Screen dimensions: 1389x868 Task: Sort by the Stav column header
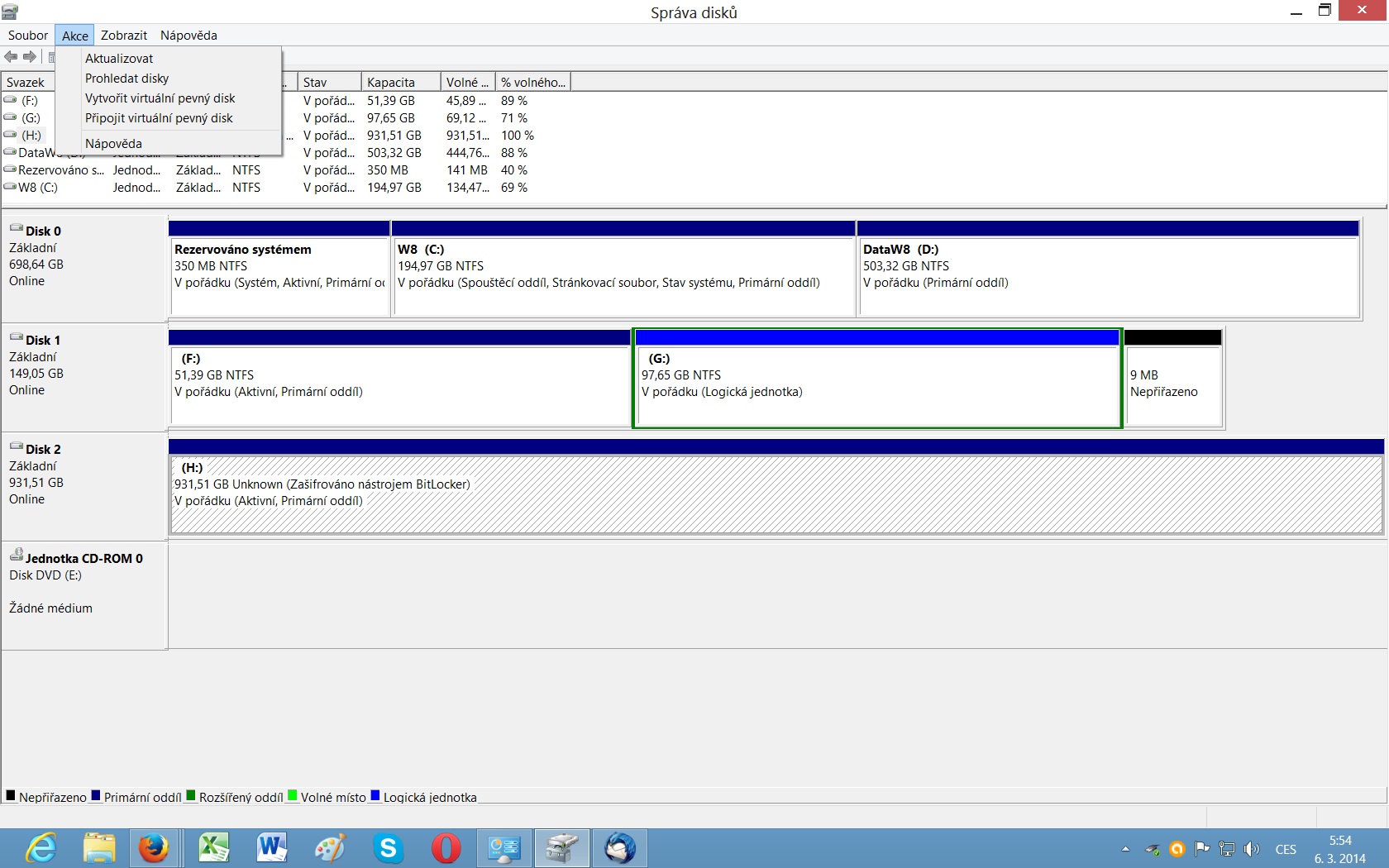pos(329,83)
